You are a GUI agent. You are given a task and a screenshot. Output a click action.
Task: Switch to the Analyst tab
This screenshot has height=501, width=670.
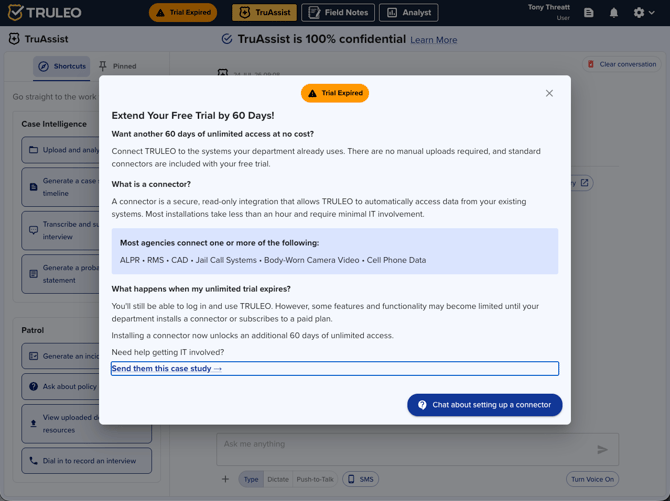pos(408,12)
